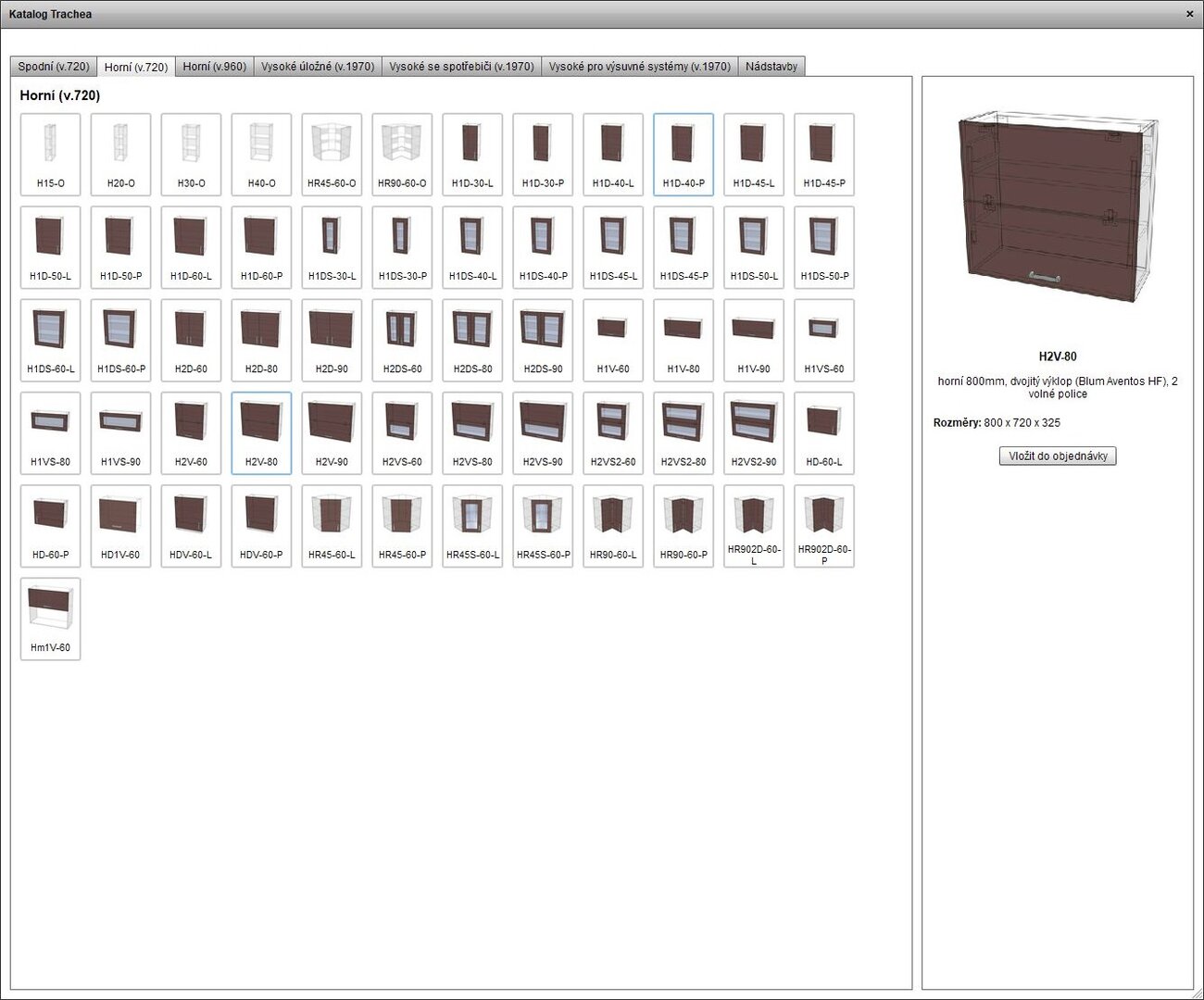Select the H15-O open shelf cabinet
1204x1000 pixels.
(50, 154)
